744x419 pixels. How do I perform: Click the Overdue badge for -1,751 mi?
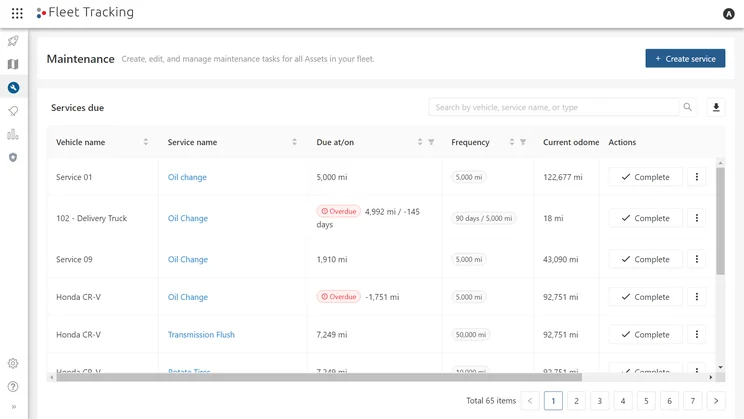tap(338, 297)
